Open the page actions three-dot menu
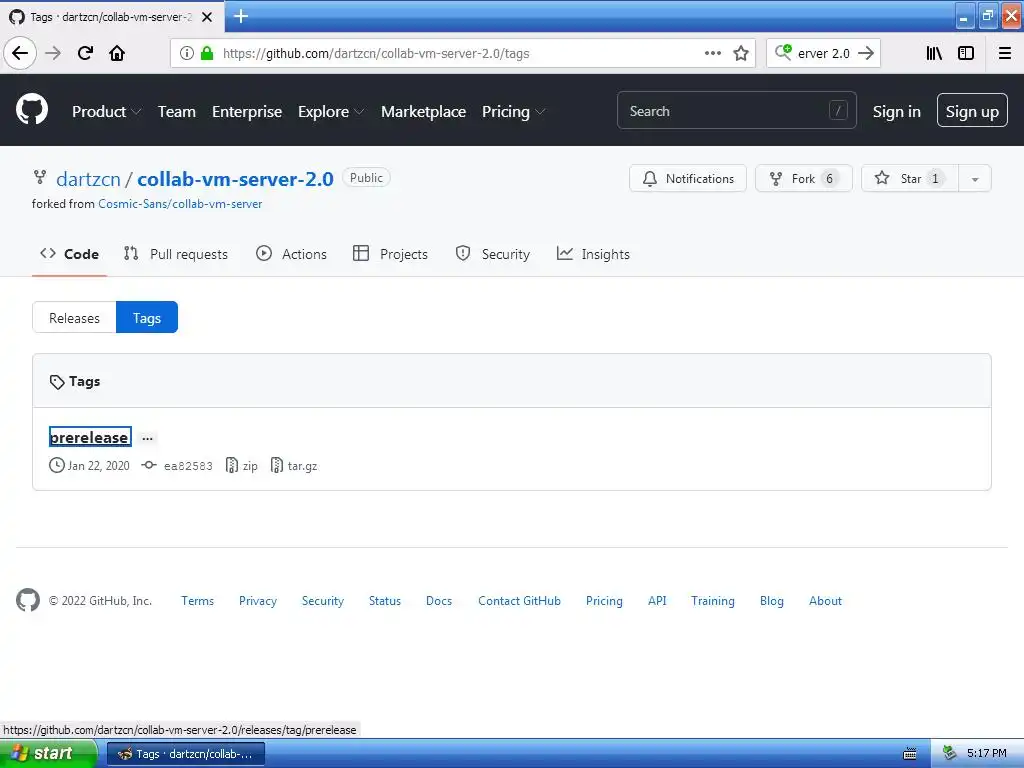The height and width of the screenshot is (768, 1024). click(x=712, y=53)
